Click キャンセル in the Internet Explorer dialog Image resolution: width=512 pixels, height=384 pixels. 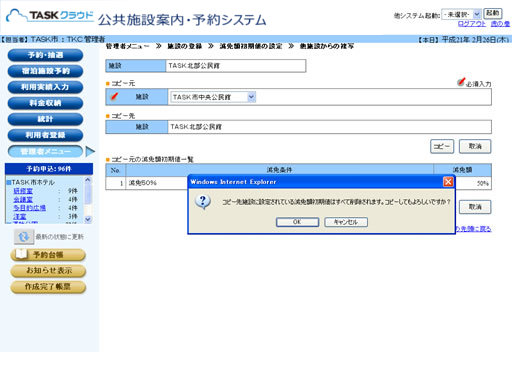[346, 222]
